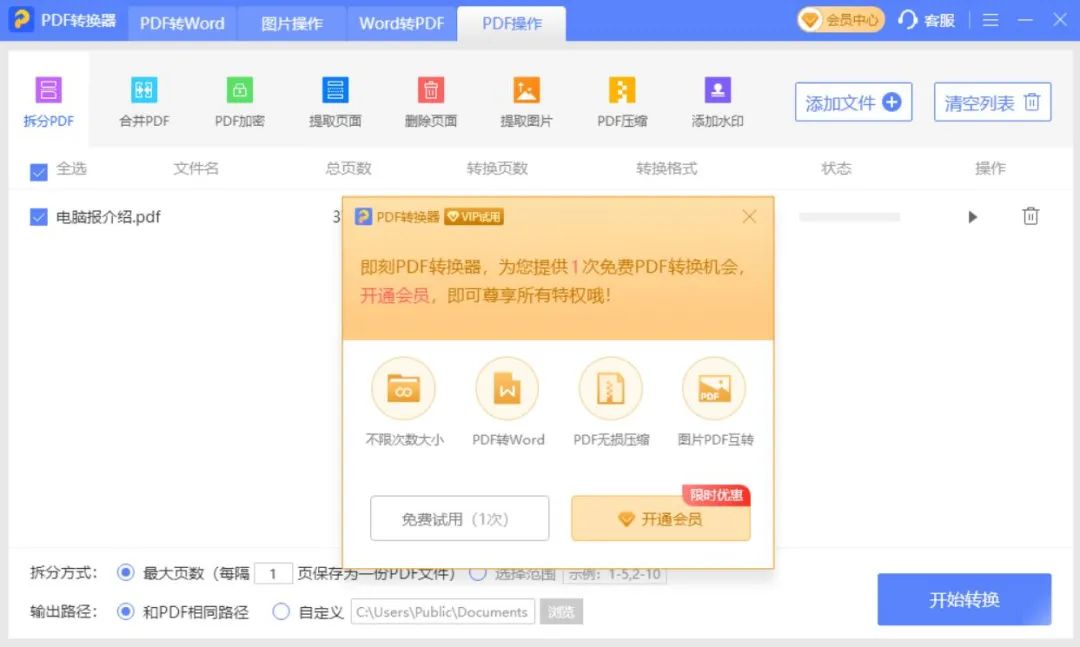Image resolution: width=1080 pixels, height=647 pixels.
Task: Click the 开通会员 red link text
Action: pyautogui.click(x=395, y=296)
